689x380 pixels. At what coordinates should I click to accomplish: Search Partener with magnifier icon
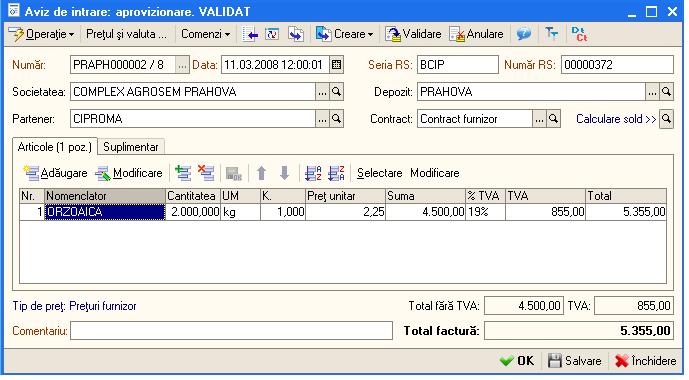[337, 119]
